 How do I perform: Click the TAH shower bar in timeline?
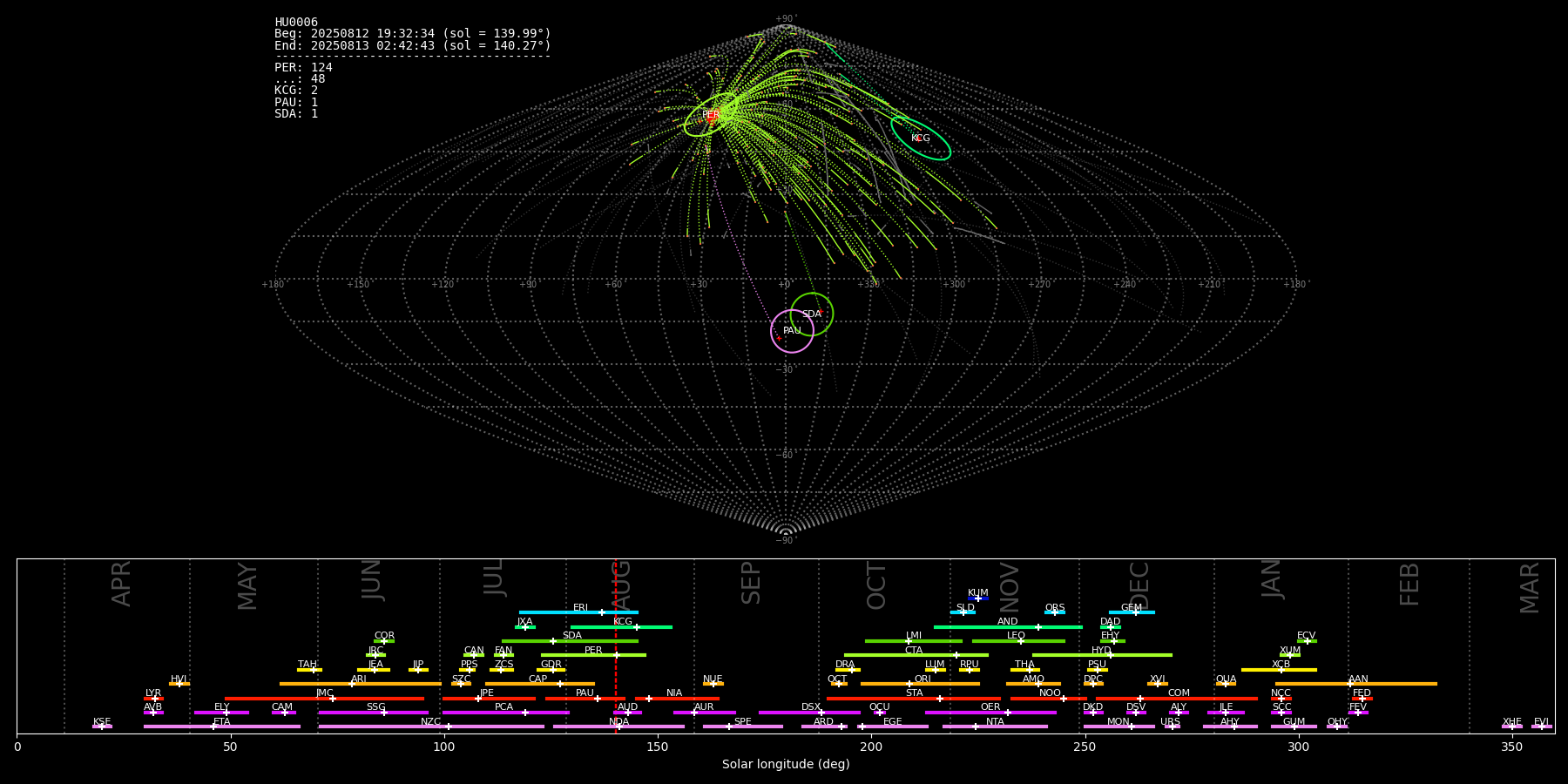(x=309, y=670)
